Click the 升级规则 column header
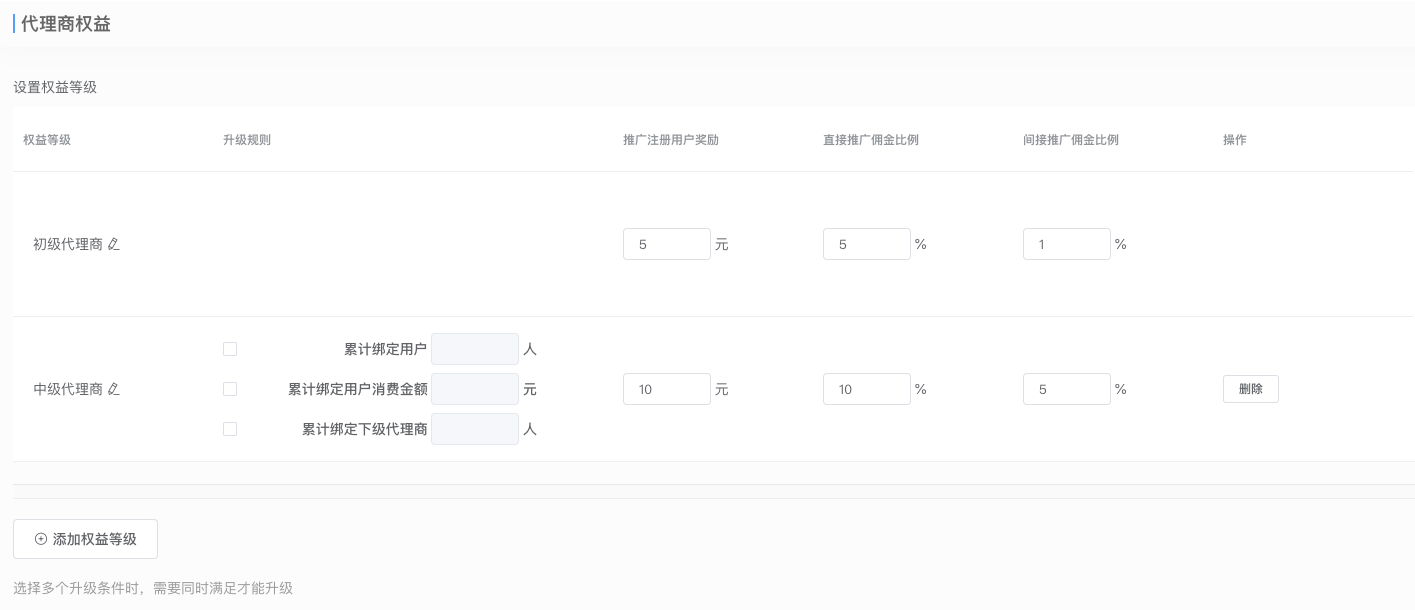This screenshot has width=1415, height=610. tap(247, 140)
